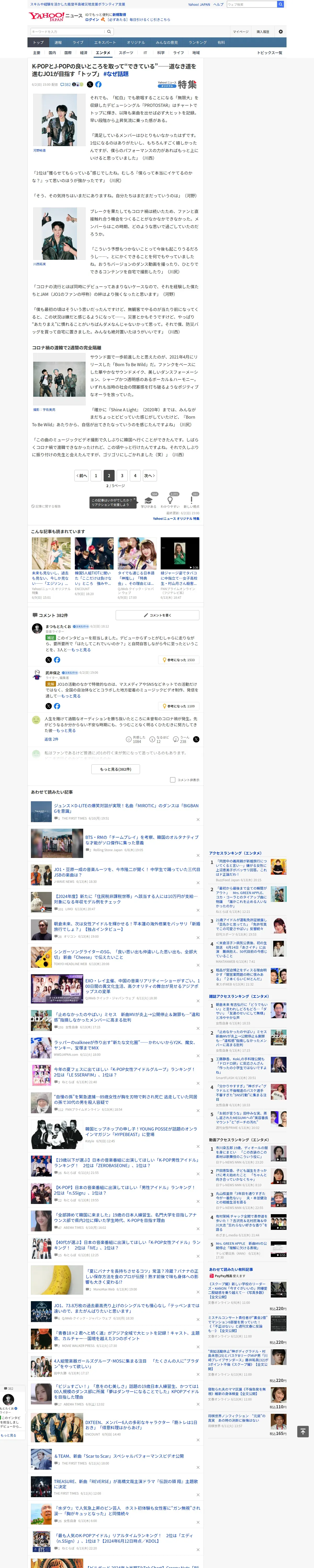Screen dimensions: 314x1568
Task: Open the Yahoo! JAPAN News logo
Action: click(55, 16)
